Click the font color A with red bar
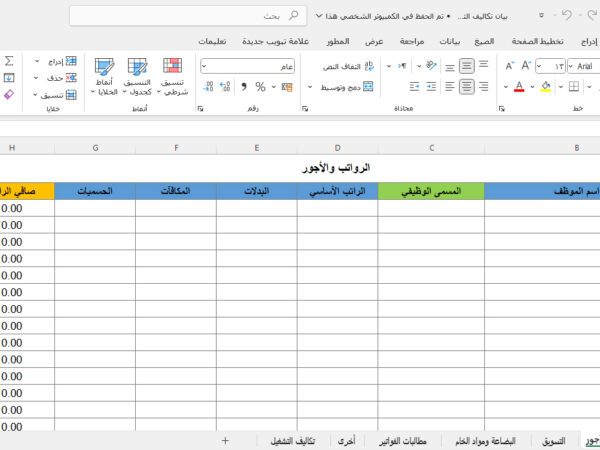 click(519, 87)
